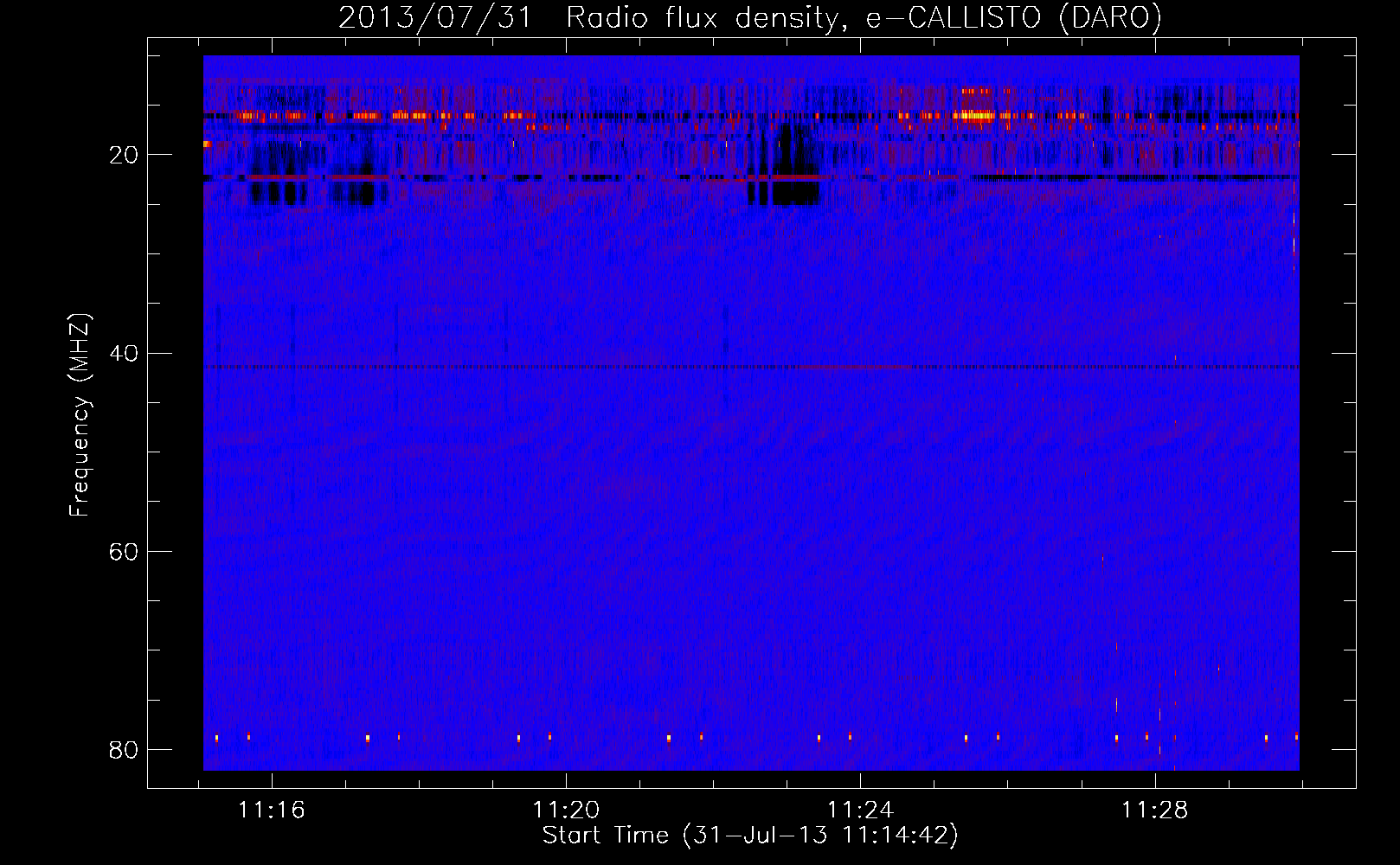Click the "11:16" time tick label
The width and height of the screenshot is (1400, 865).
[x=272, y=811]
